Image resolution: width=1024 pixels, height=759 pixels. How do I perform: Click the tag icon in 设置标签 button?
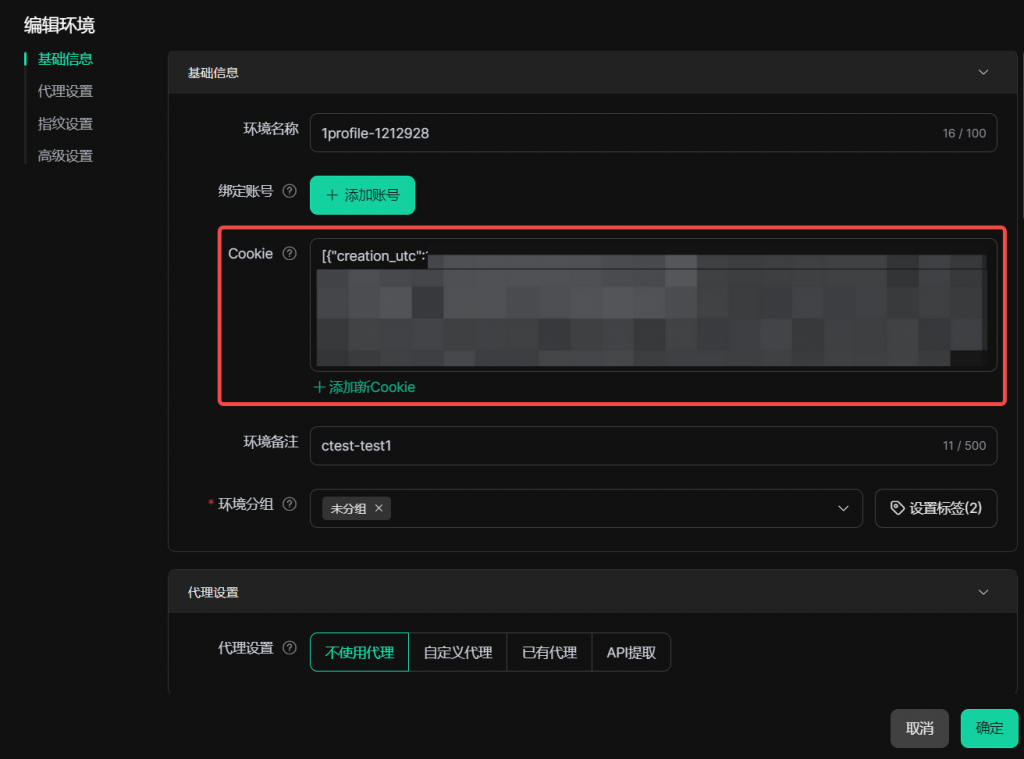pyautogui.click(x=896, y=508)
